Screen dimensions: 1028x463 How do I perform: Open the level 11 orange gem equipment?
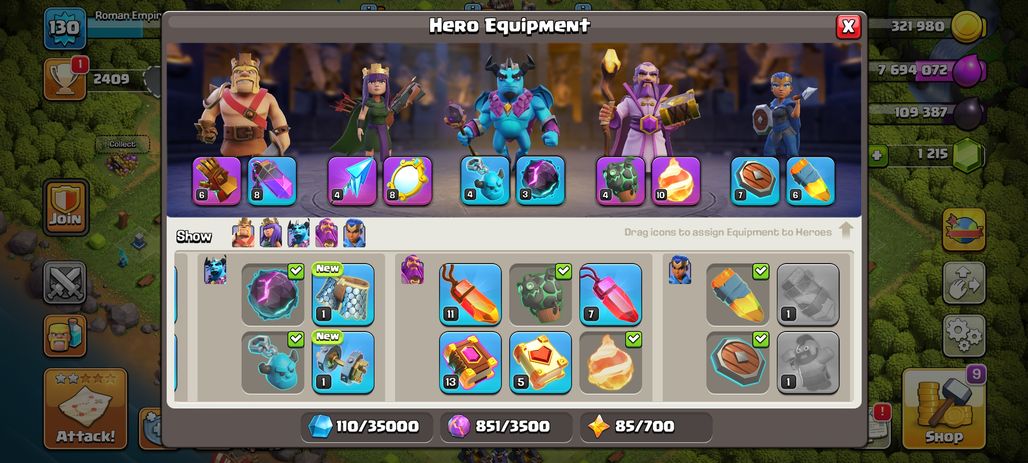click(x=470, y=294)
